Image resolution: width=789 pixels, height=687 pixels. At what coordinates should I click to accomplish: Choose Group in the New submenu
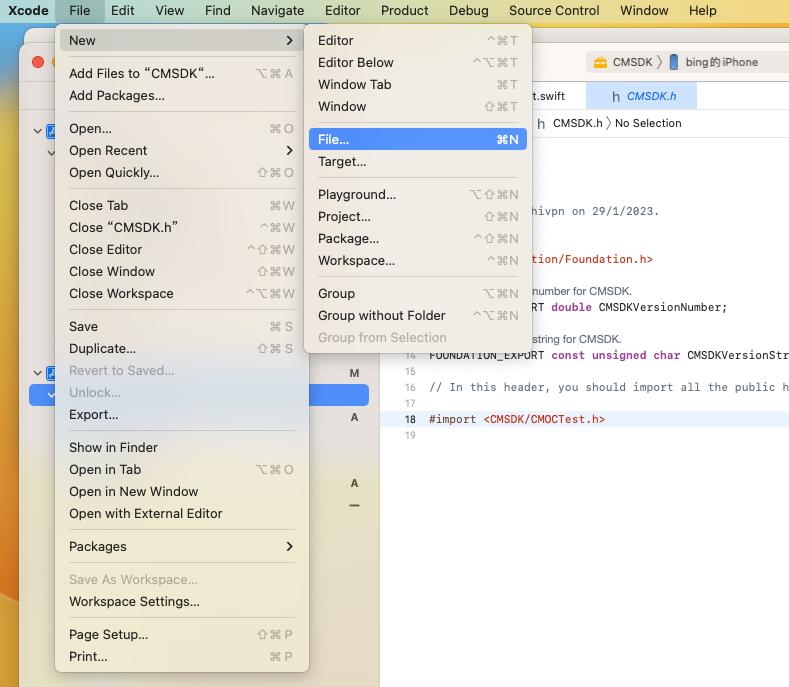pyautogui.click(x=418, y=293)
